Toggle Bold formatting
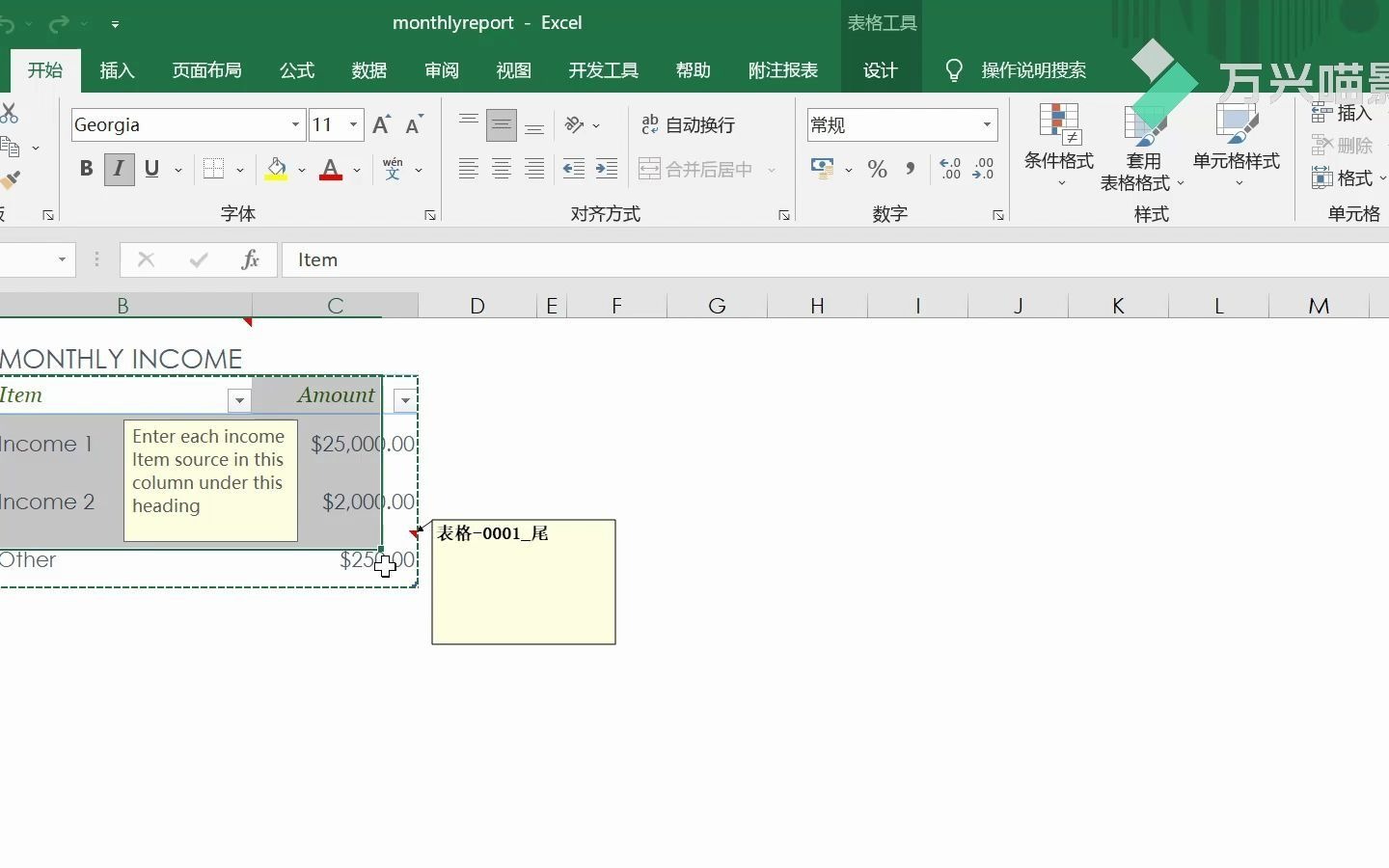 point(86,170)
